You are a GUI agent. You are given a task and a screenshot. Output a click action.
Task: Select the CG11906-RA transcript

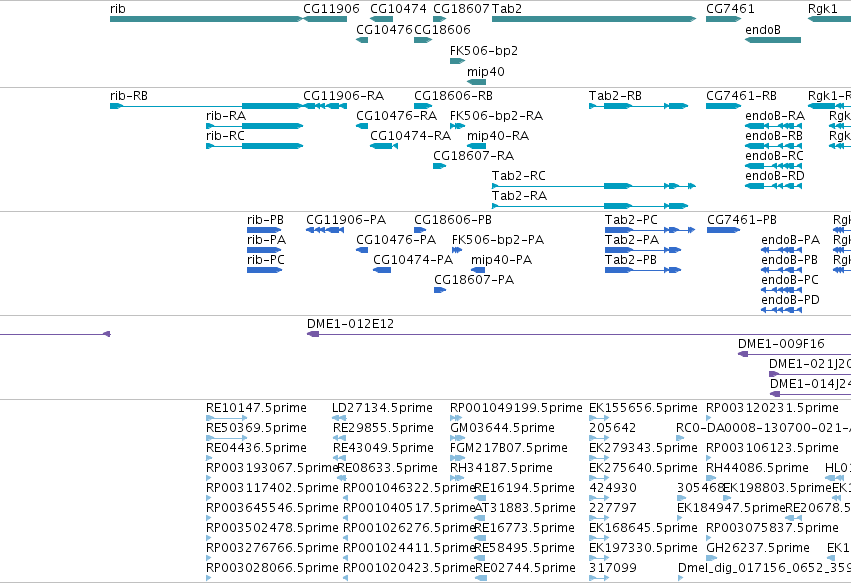pos(325,106)
